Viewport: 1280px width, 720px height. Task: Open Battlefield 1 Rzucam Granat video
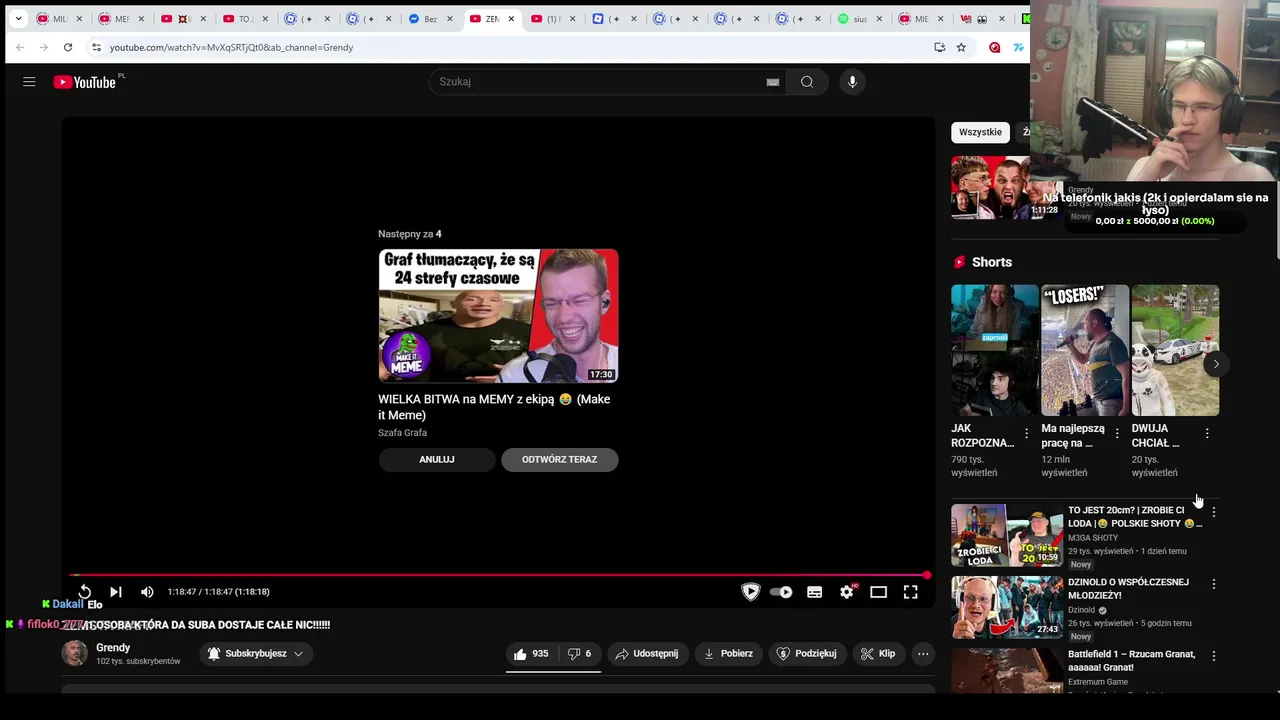tap(1131, 660)
